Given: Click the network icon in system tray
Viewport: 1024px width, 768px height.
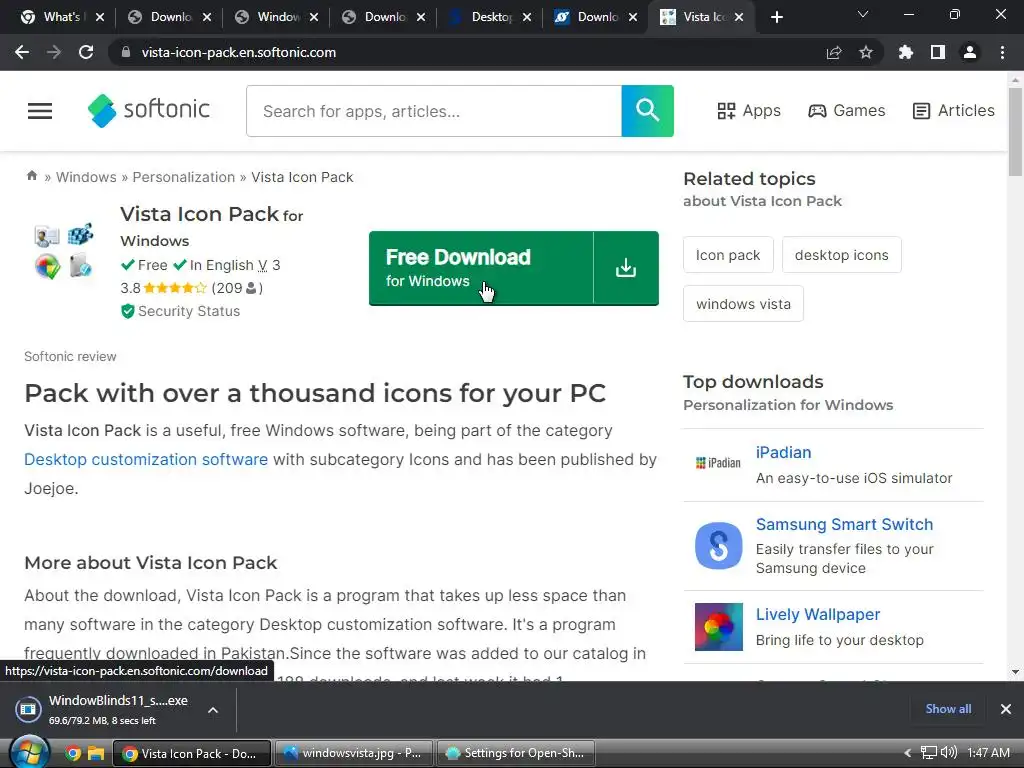Looking at the screenshot, I should [x=929, y=753].
